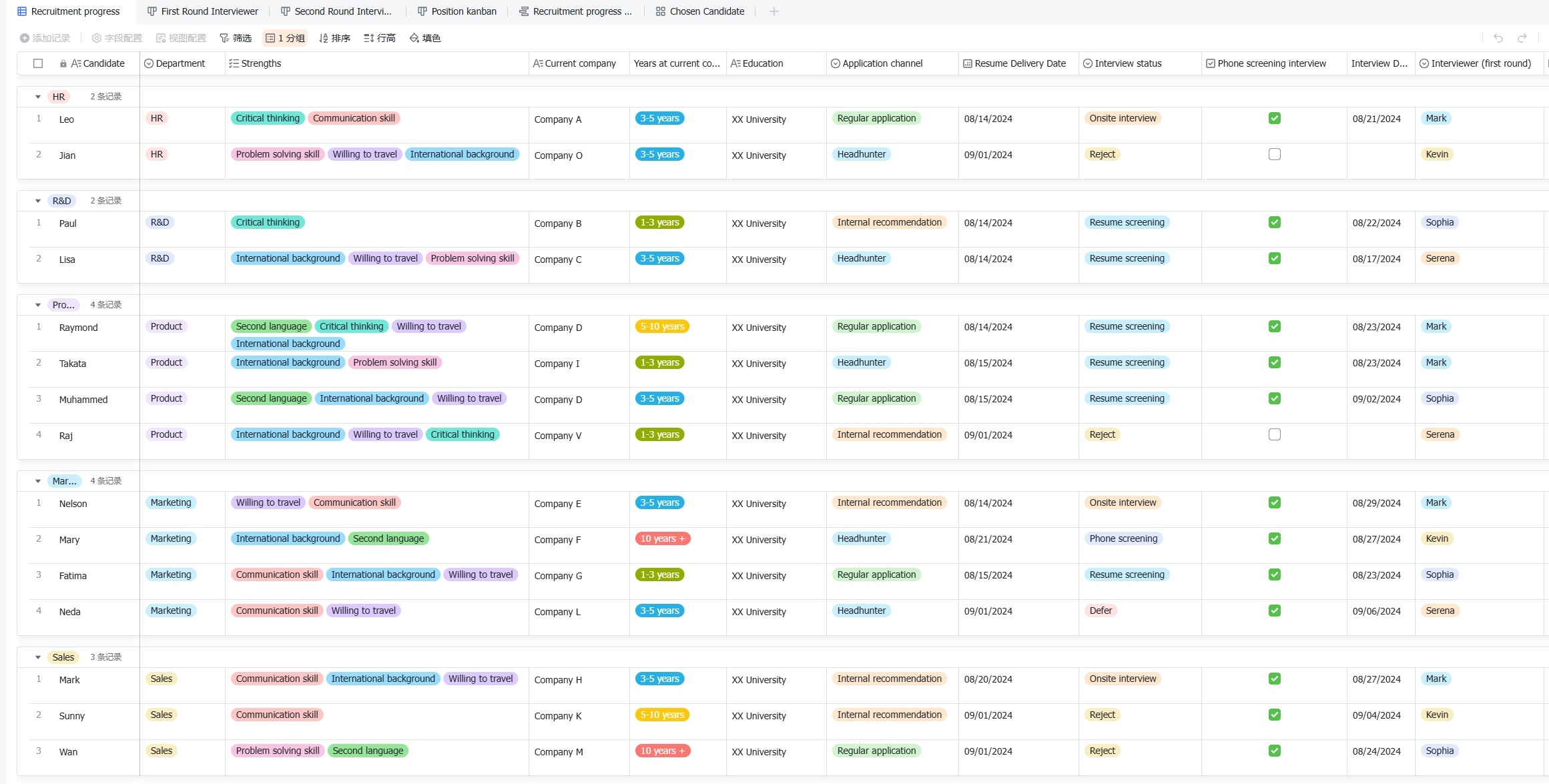Collapse the HR group
1549x784 pixels.
38,97
